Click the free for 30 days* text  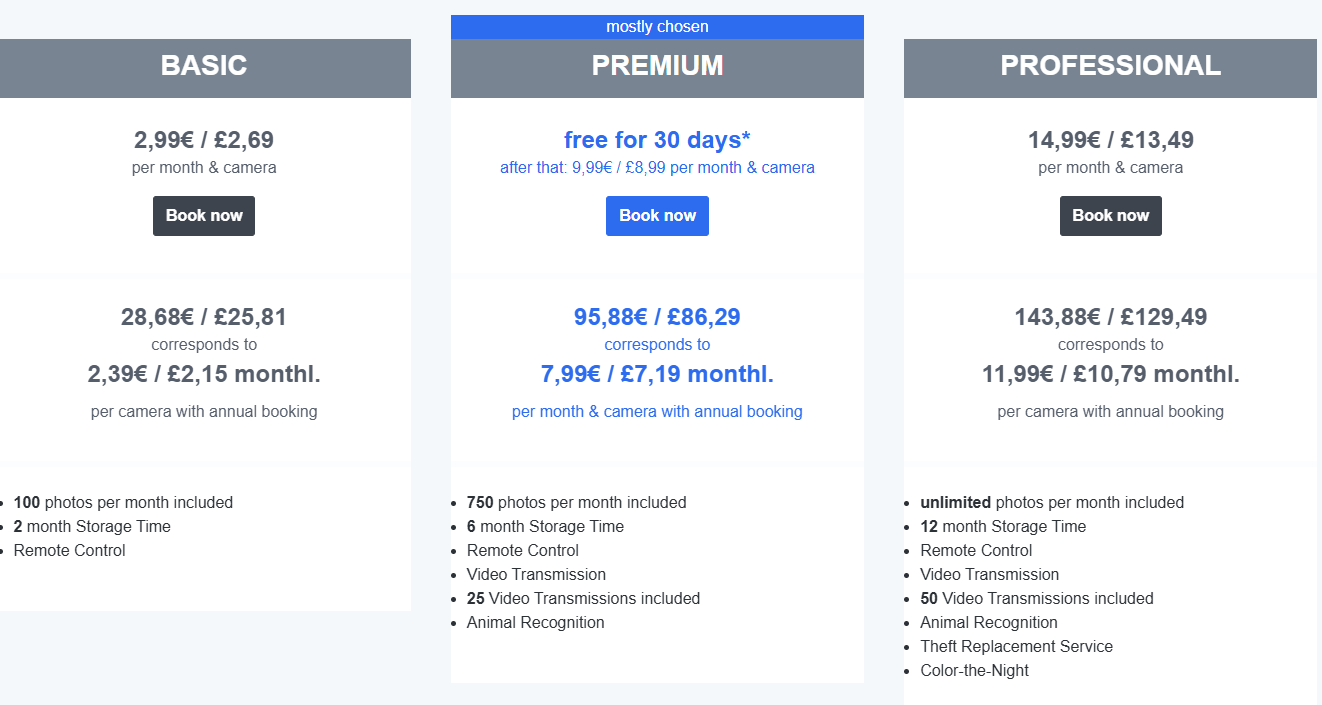(x=657, y=140)
